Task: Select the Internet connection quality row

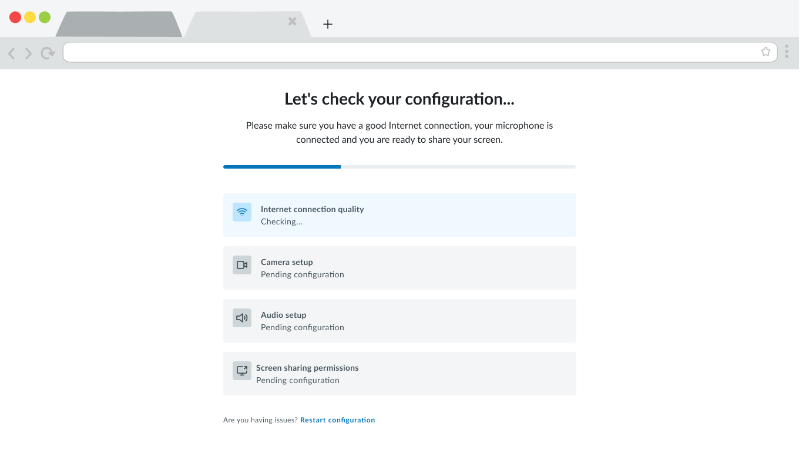Action: tap(399, 215)
